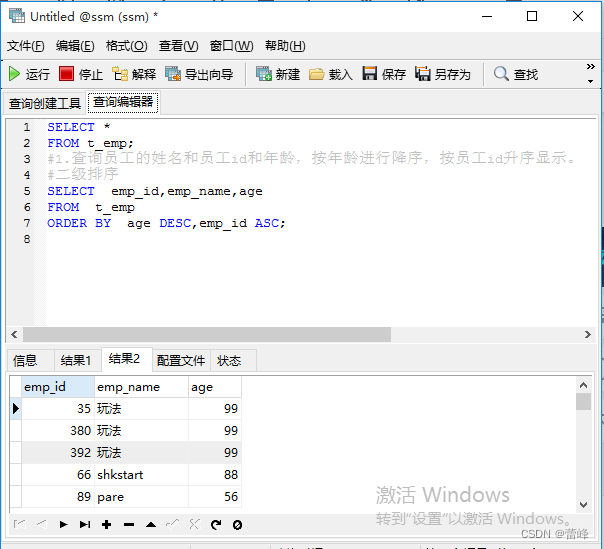The height and width of the screenshot is (549, 604).
Task: Go to previous record in navigation bar
Action: coord(42,524)
